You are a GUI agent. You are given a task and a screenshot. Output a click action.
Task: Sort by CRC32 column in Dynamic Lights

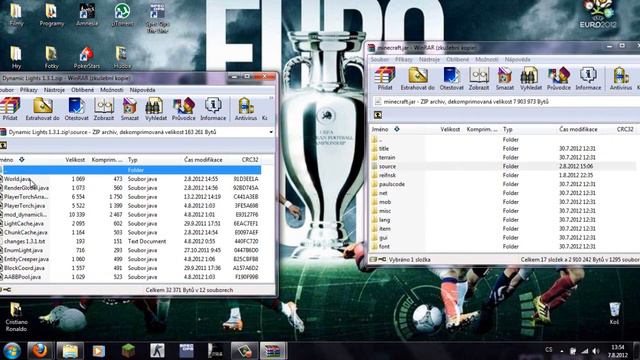click(249, 160)
